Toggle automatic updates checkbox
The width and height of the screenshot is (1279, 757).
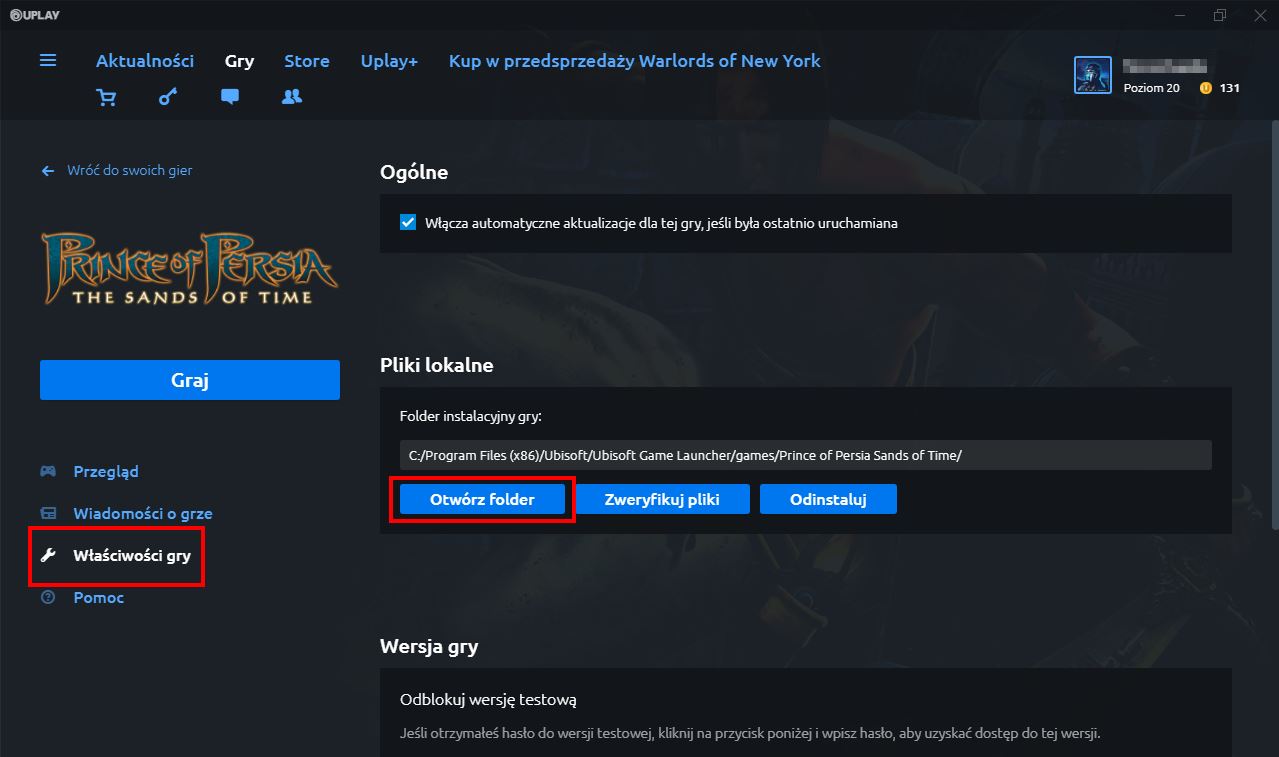(408, 223)
